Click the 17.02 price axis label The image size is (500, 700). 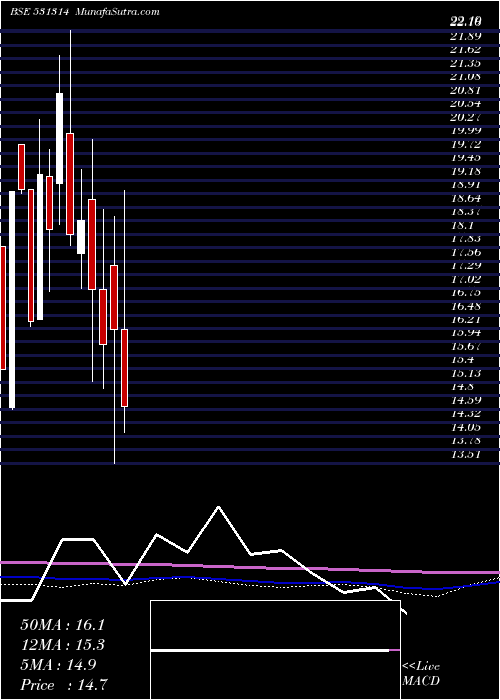coord(466,279)
